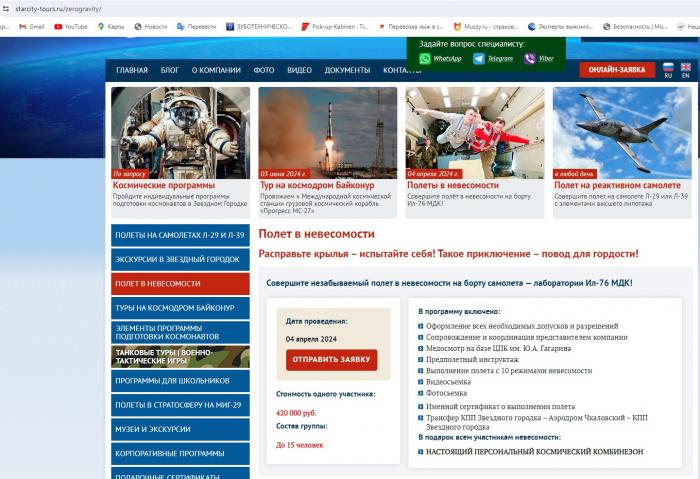Click 'До 15 человек' group size text

299,445
